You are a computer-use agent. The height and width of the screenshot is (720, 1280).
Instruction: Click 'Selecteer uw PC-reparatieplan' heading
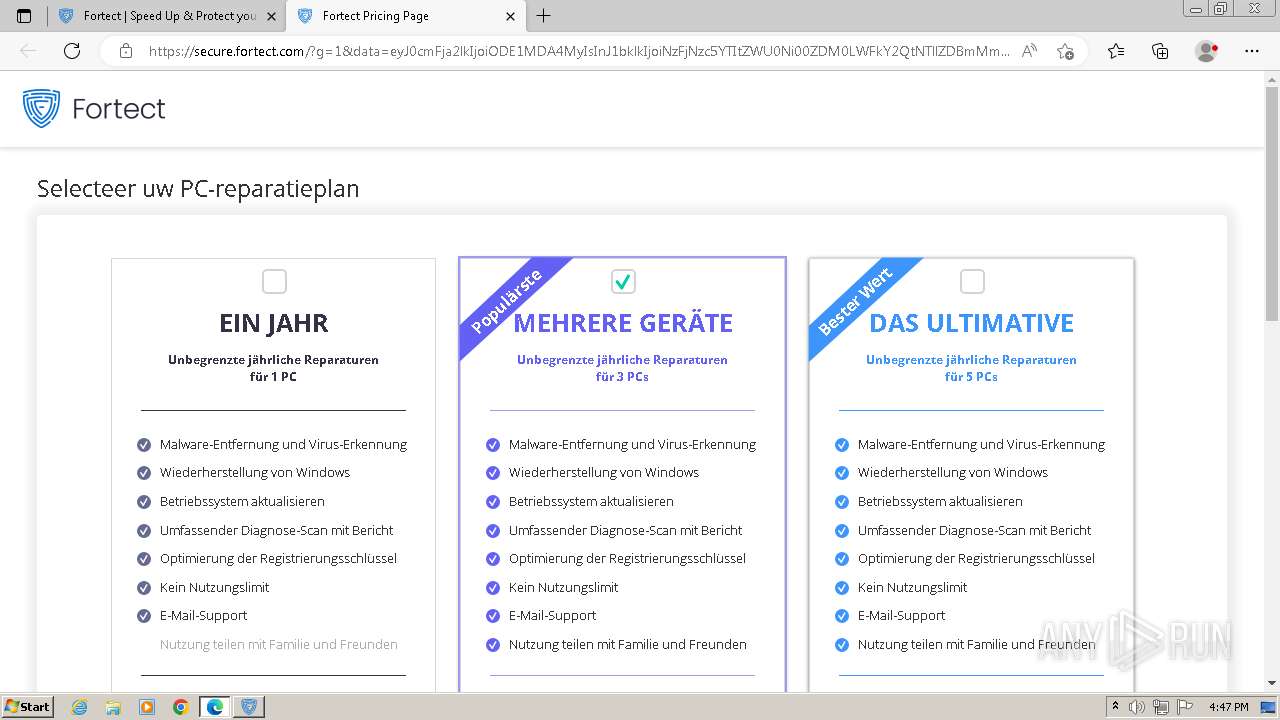point(198,189)
